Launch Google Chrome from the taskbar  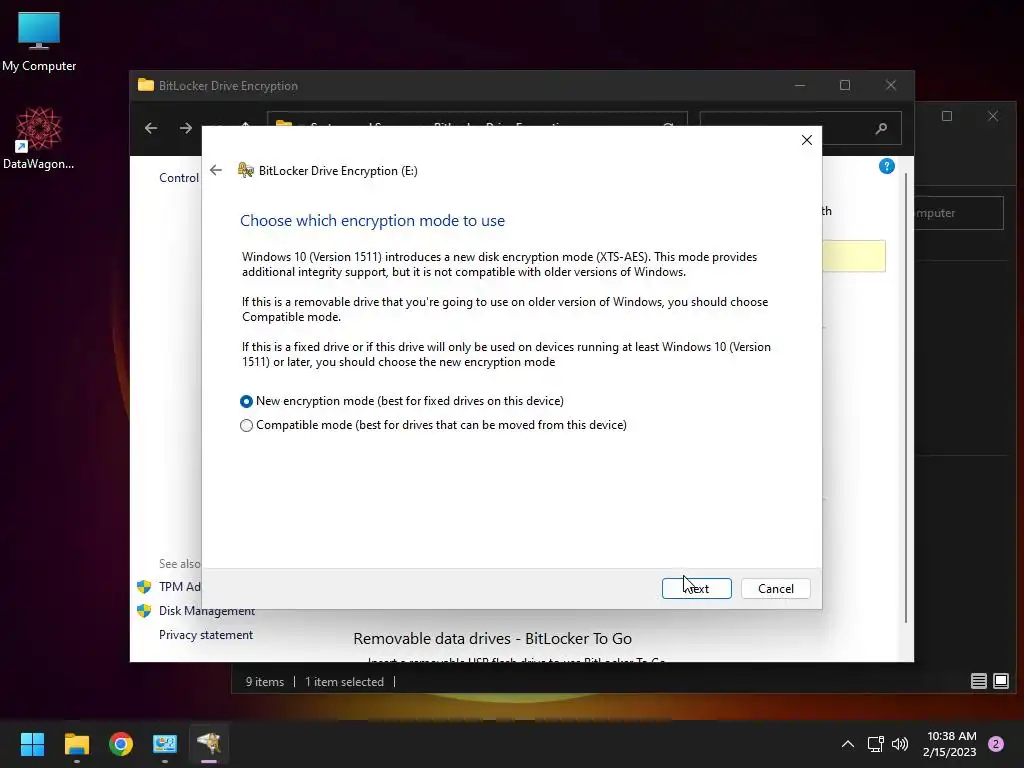121,744
